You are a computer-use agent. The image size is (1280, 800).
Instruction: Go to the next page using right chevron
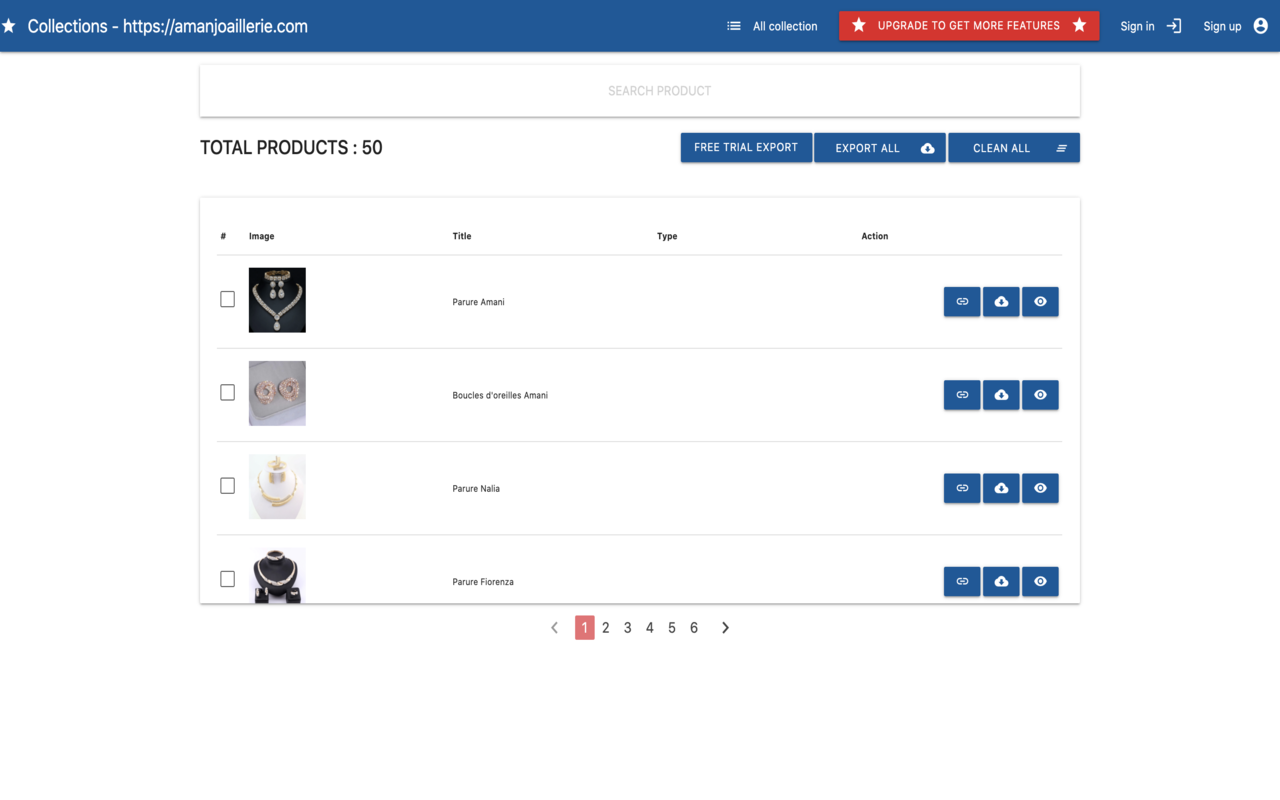pyautogui.click(x=725, y=627)
